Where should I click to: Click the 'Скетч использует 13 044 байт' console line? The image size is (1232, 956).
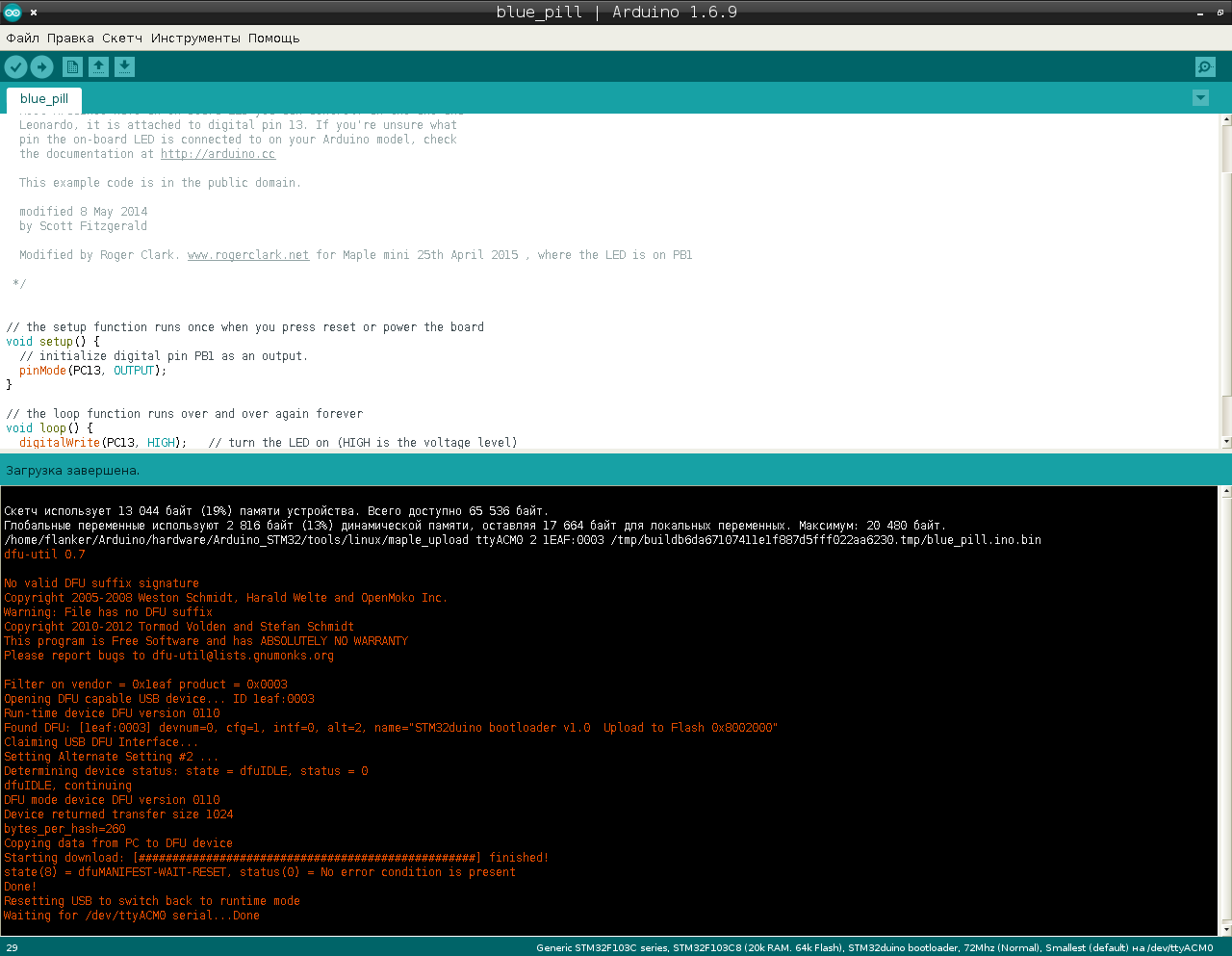(276, 511)
